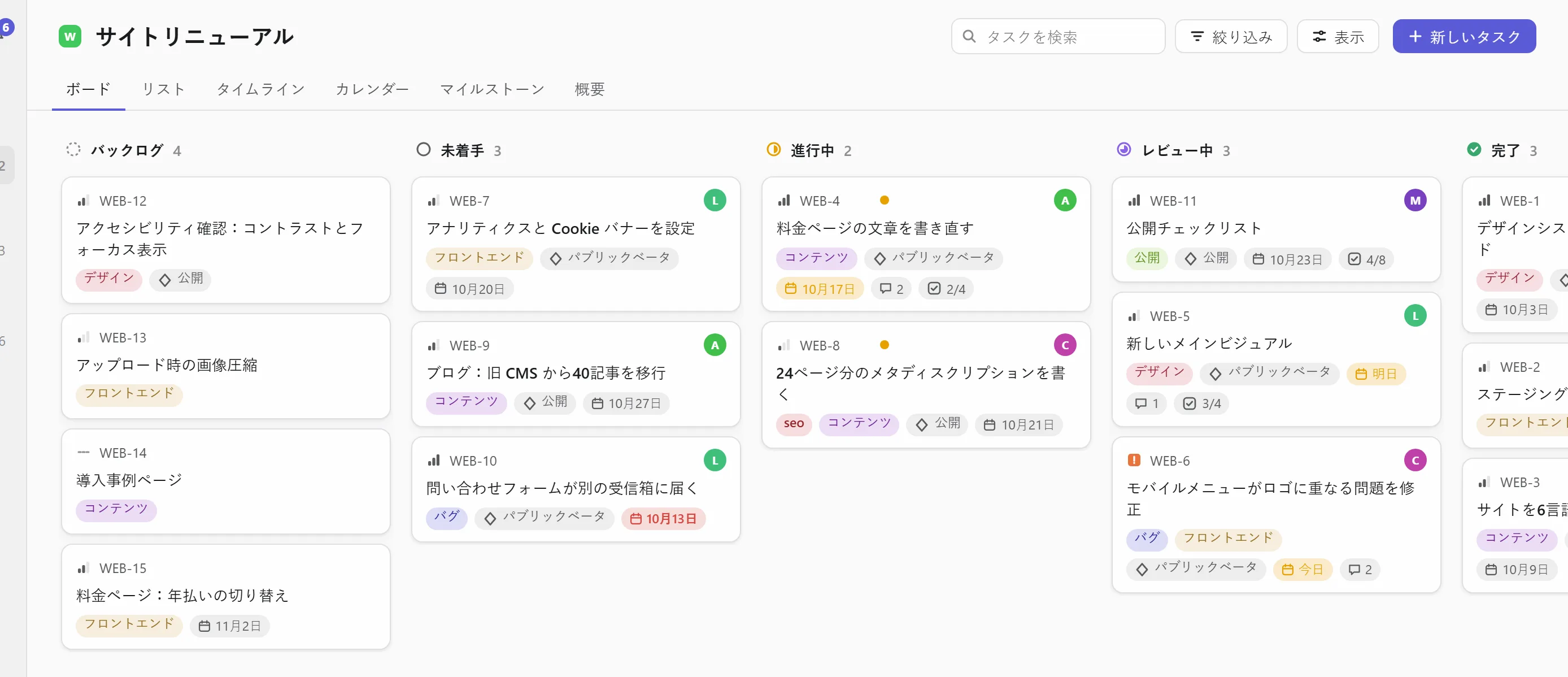The image size is (1568, 677).
Task: Click the comments count on WEB-4
Action: 891,289
